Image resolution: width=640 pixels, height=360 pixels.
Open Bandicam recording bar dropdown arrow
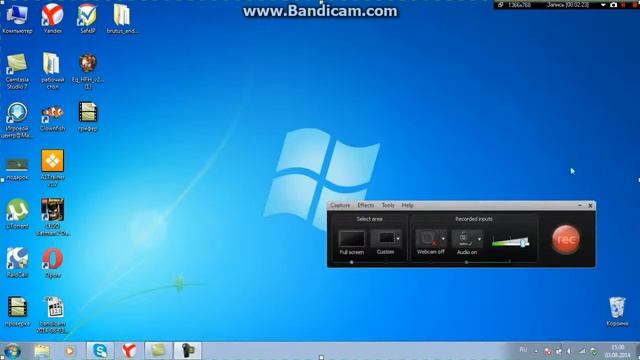coord(603,5)
